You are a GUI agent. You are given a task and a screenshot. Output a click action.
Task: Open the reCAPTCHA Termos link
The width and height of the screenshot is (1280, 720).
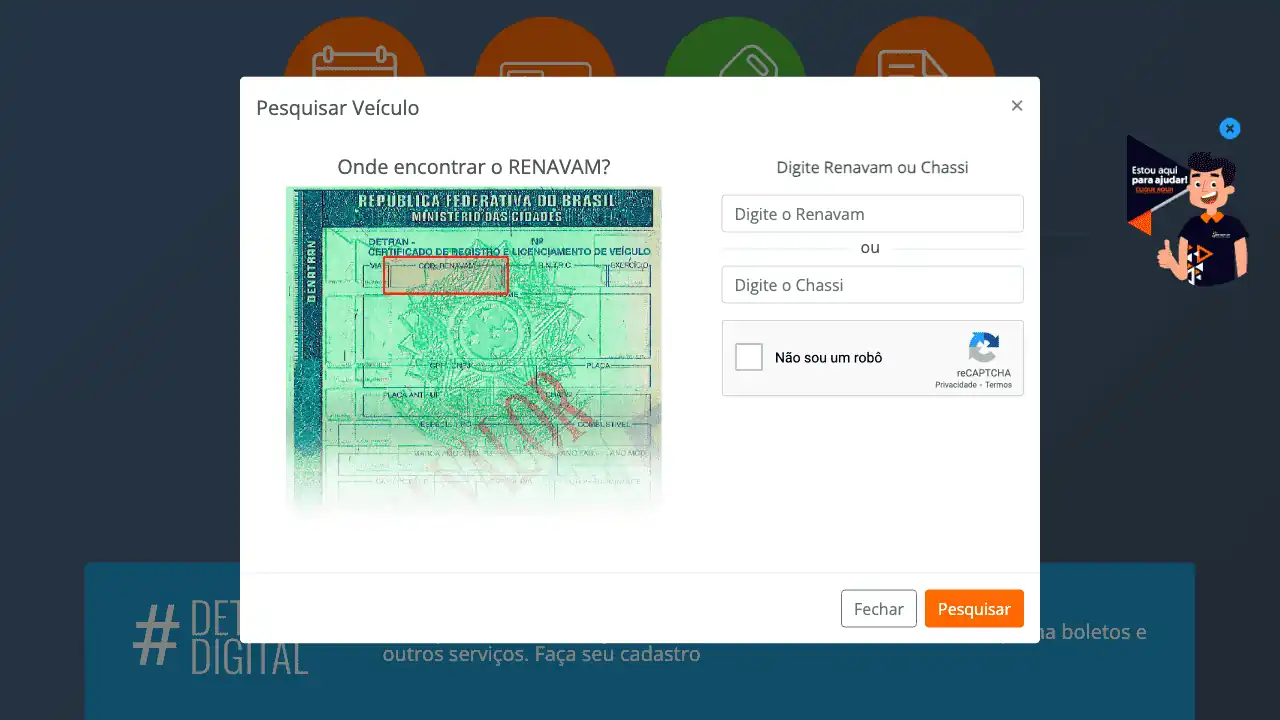(x=998, y=385)
